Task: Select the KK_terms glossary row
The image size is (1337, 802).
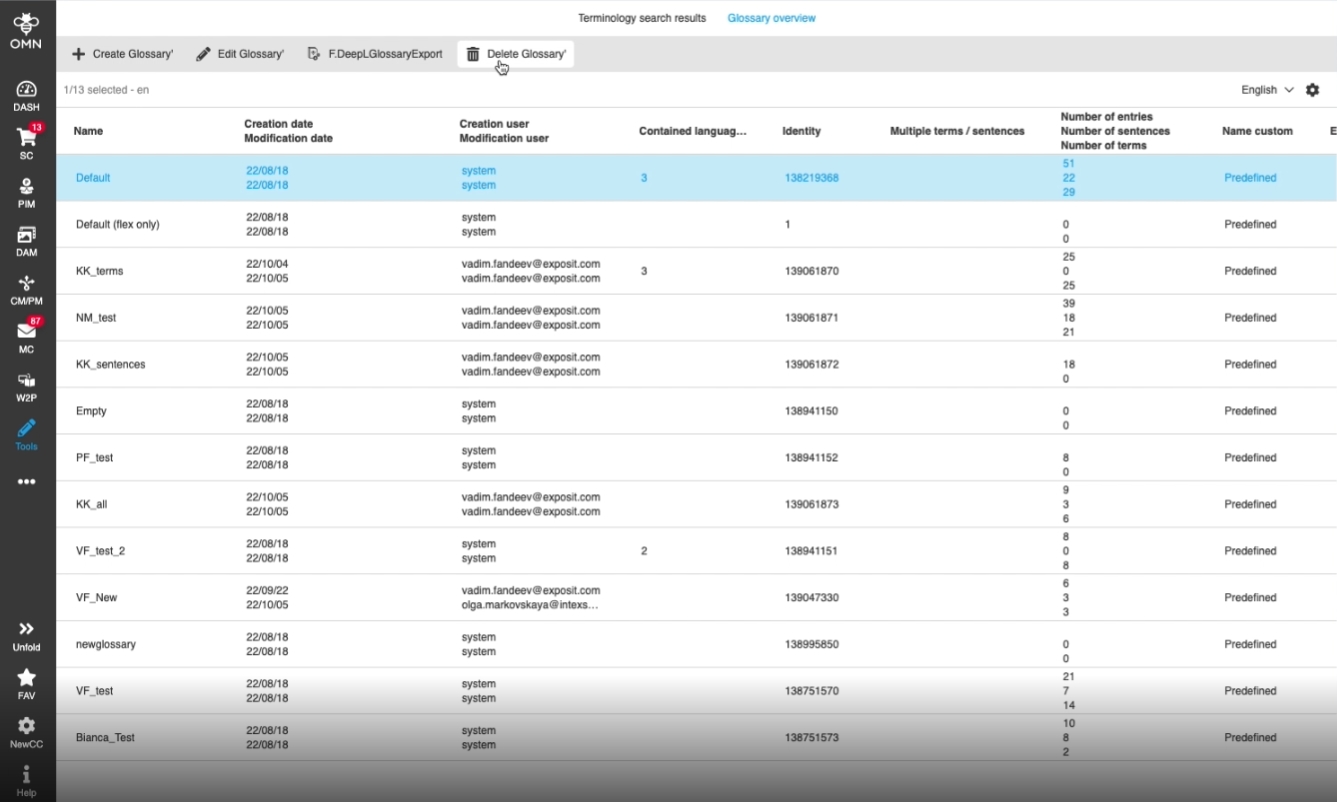Action: [100, 271]
